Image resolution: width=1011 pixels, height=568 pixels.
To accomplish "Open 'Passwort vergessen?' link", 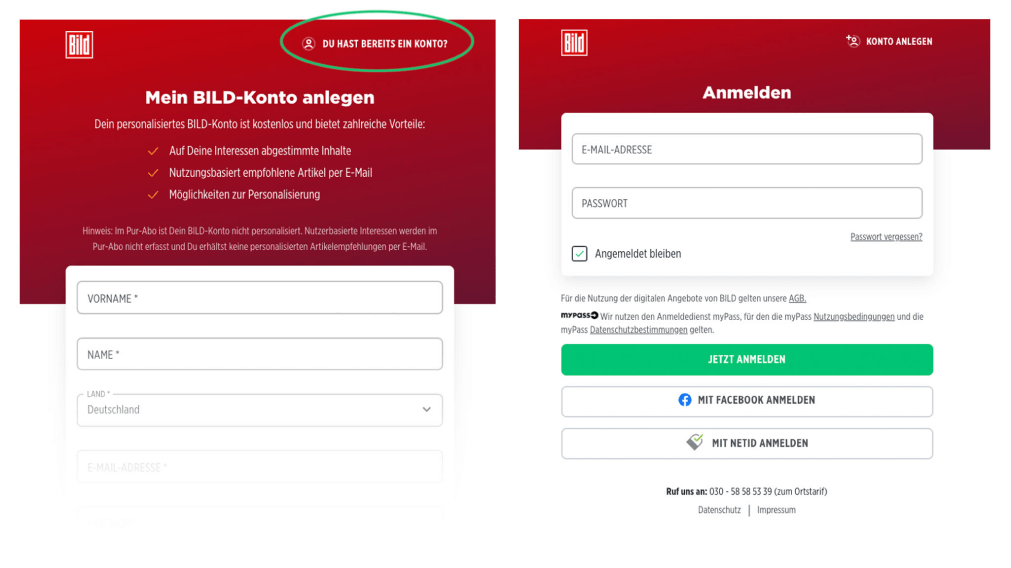I will click(x=886, y=237).
